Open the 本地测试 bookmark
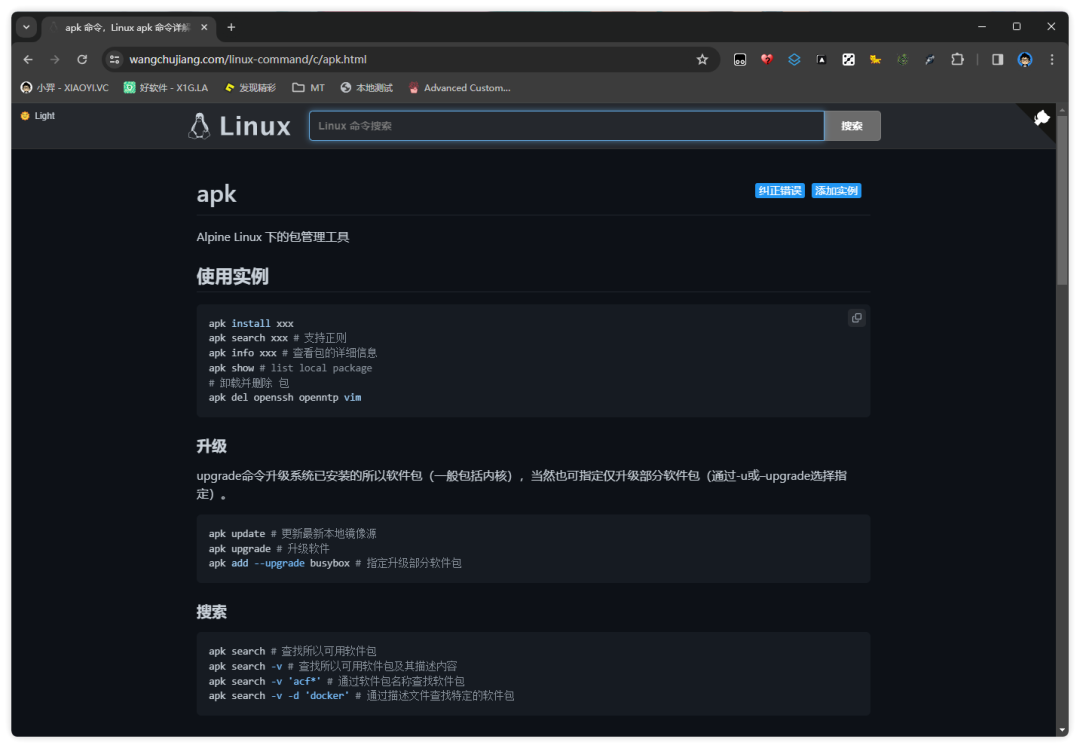The height and width of the screenshot is (748, 1080). (366, 88)
